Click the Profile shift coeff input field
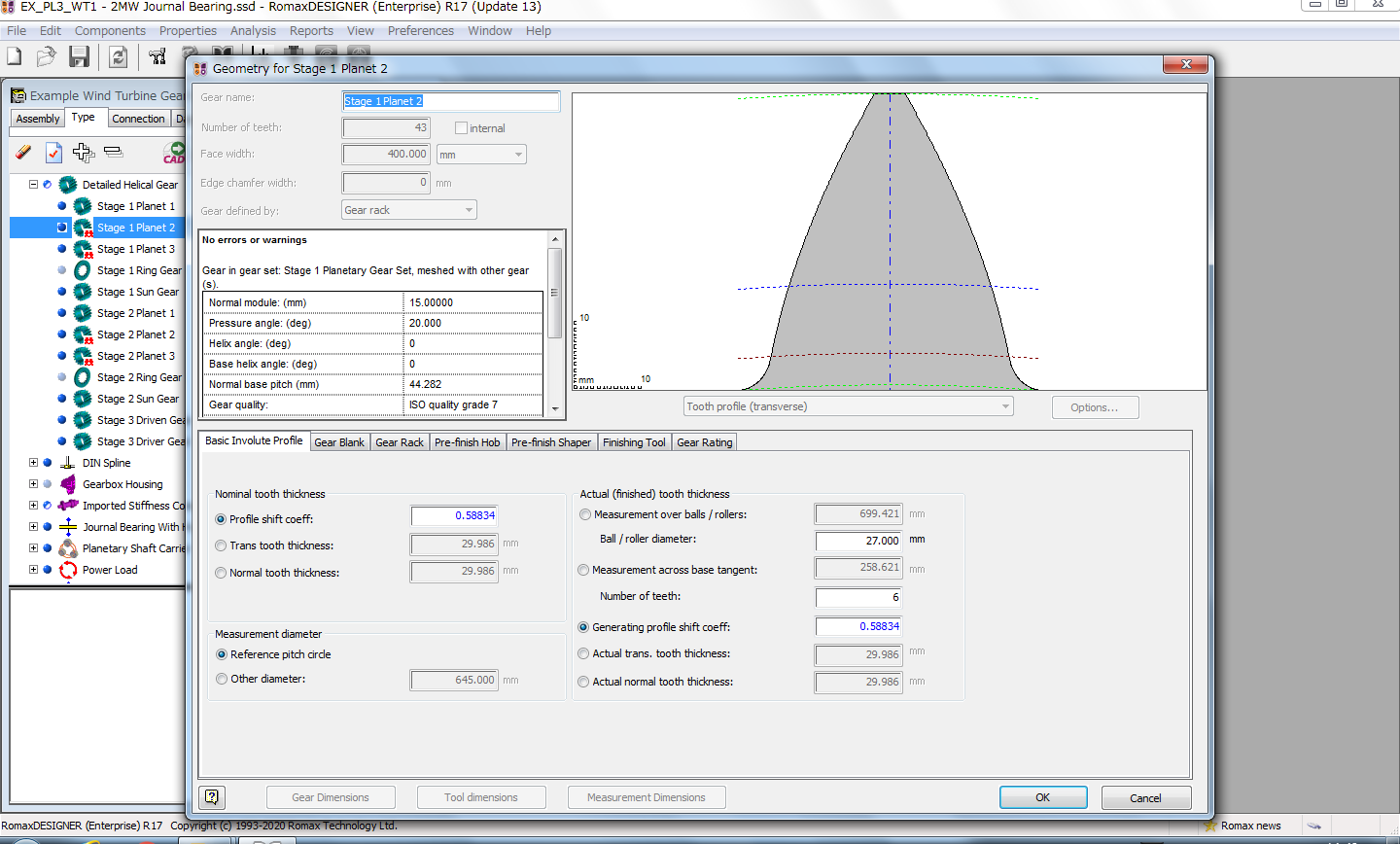The image size is (1400, 844). [x=454, y=515]
